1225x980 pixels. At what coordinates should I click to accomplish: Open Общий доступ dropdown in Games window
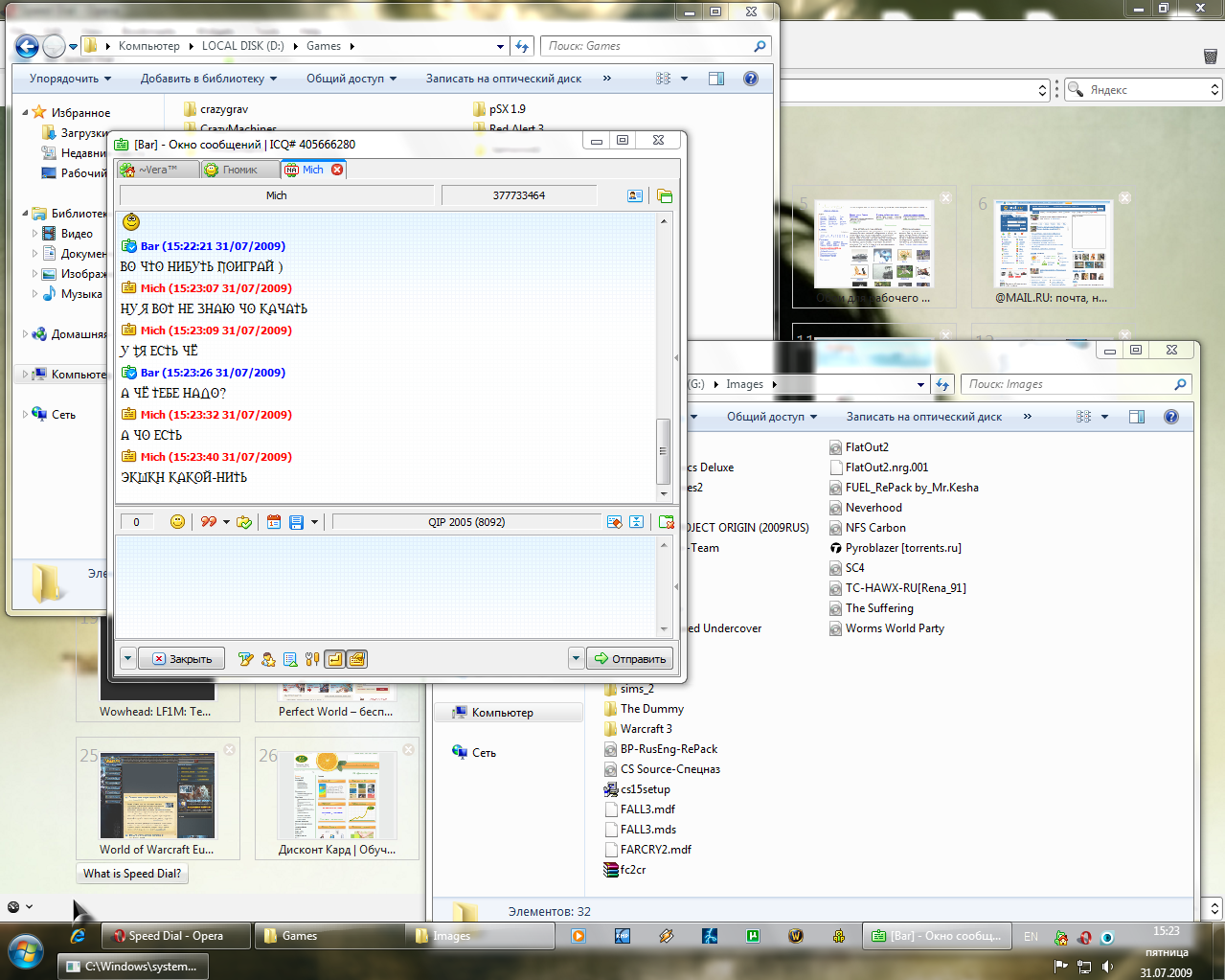(352, 79)
